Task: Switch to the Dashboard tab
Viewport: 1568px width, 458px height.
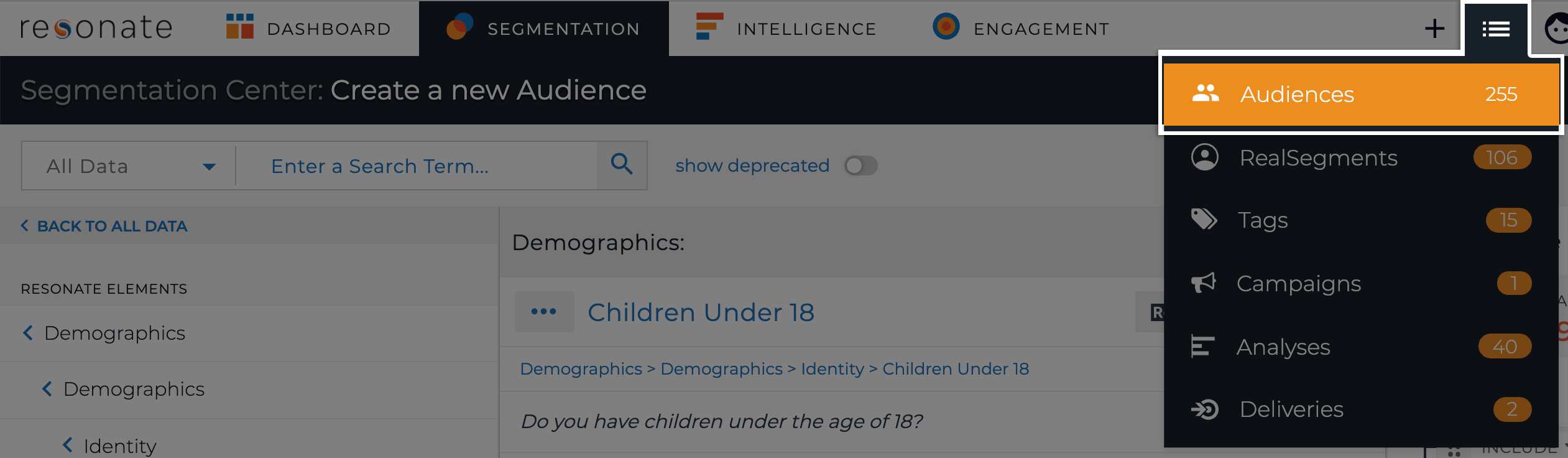Action: click(308, 29)
